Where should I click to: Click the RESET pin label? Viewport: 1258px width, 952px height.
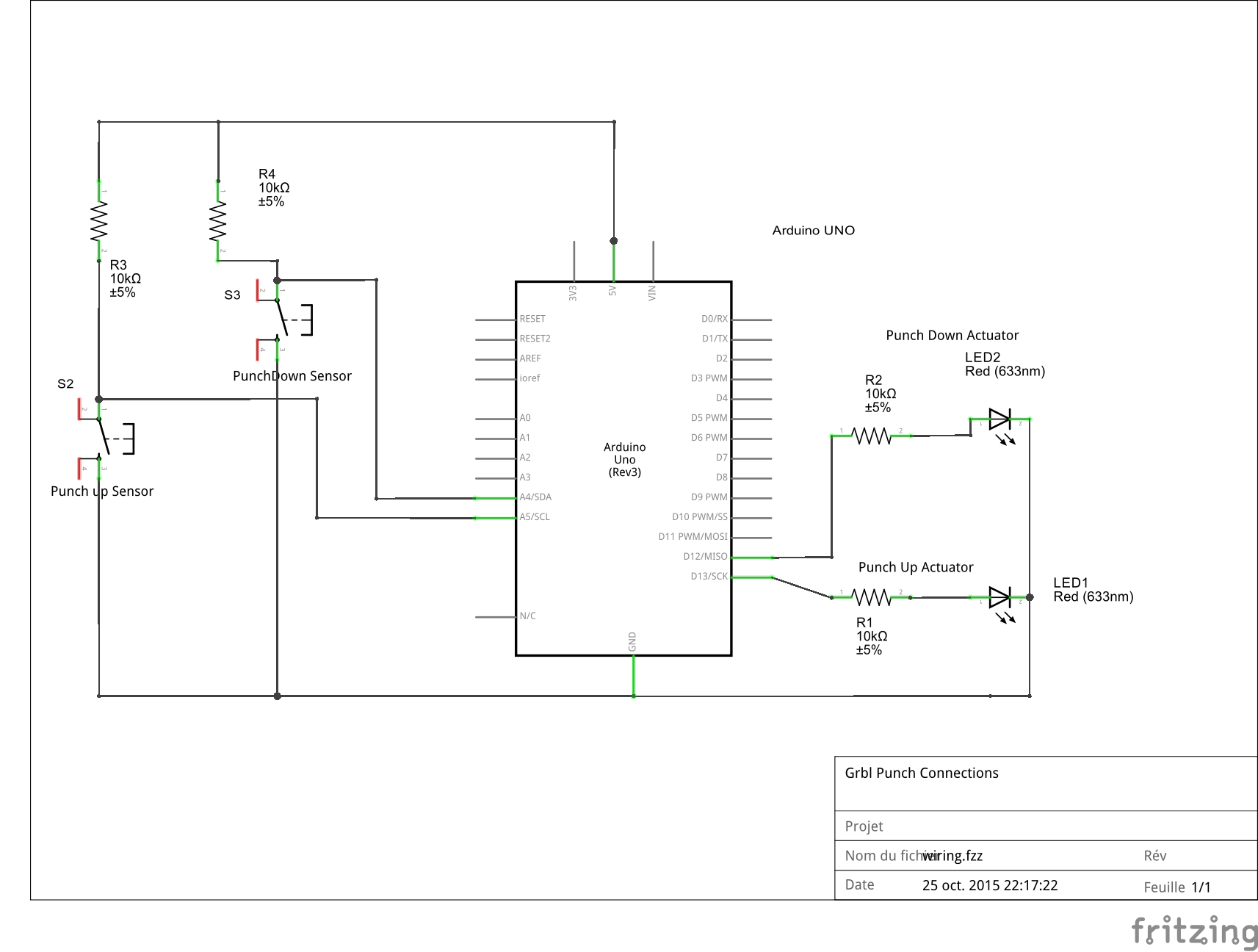pos(532,319)
